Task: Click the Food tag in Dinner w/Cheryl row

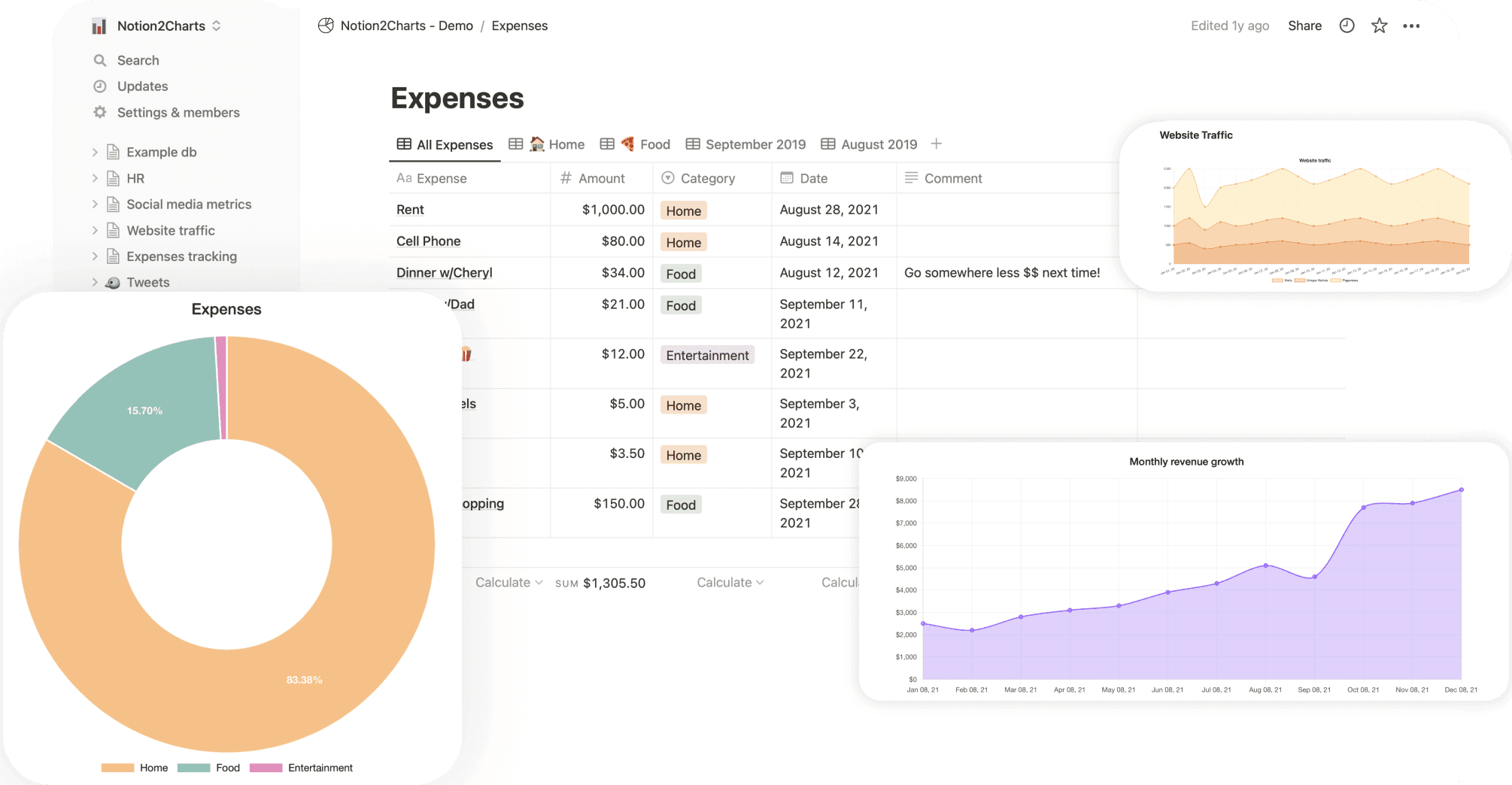Action: [681, 274]
